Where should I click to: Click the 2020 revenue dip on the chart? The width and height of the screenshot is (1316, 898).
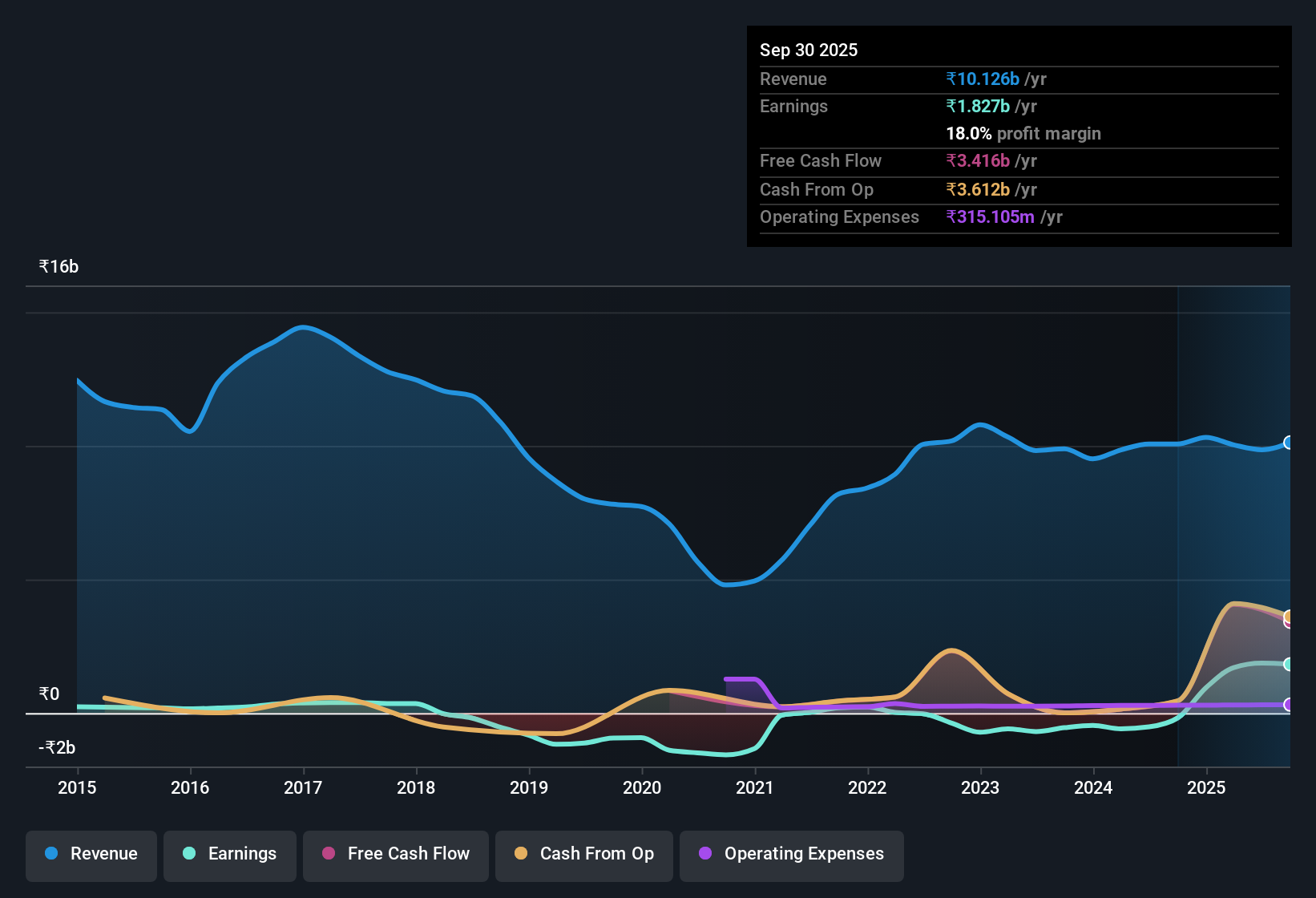coord(729,585)
